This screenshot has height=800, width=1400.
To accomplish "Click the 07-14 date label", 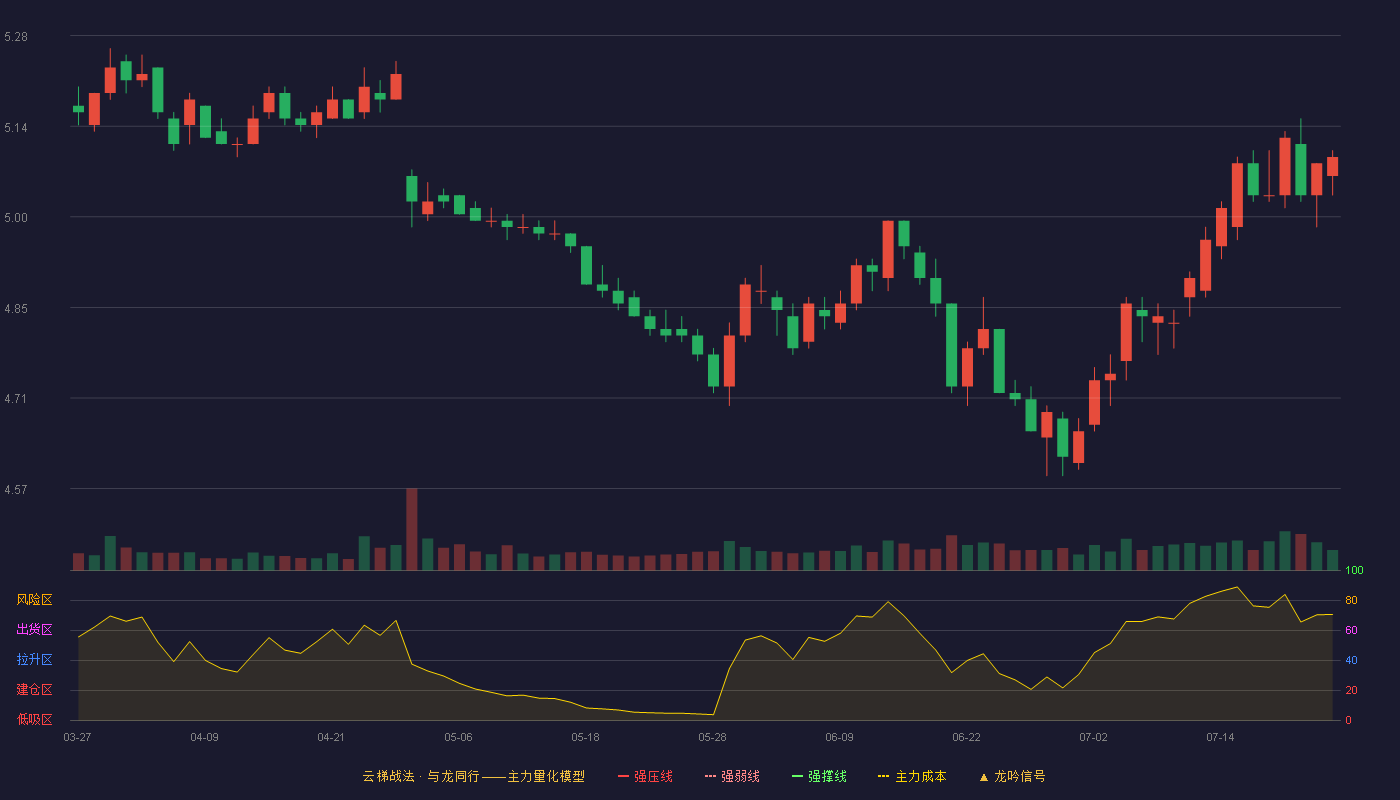I will pos(1220,737).
